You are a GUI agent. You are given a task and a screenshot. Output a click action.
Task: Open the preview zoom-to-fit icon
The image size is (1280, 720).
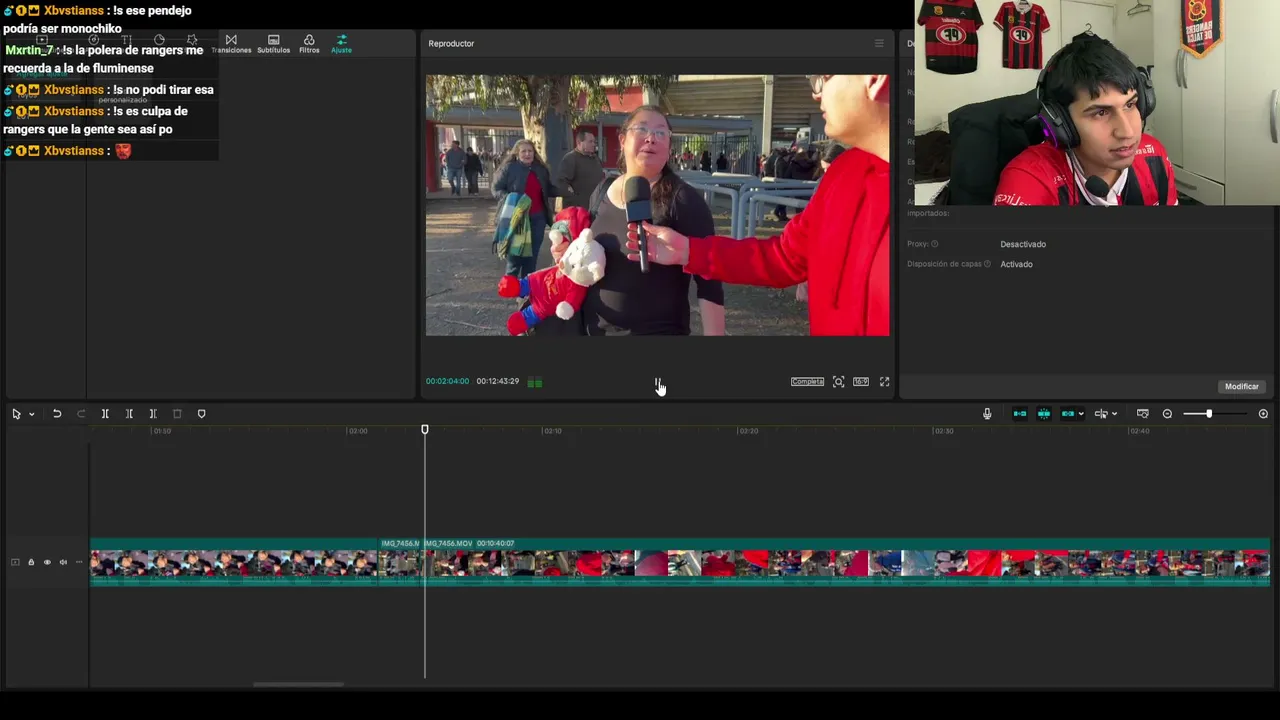point(839,382)
